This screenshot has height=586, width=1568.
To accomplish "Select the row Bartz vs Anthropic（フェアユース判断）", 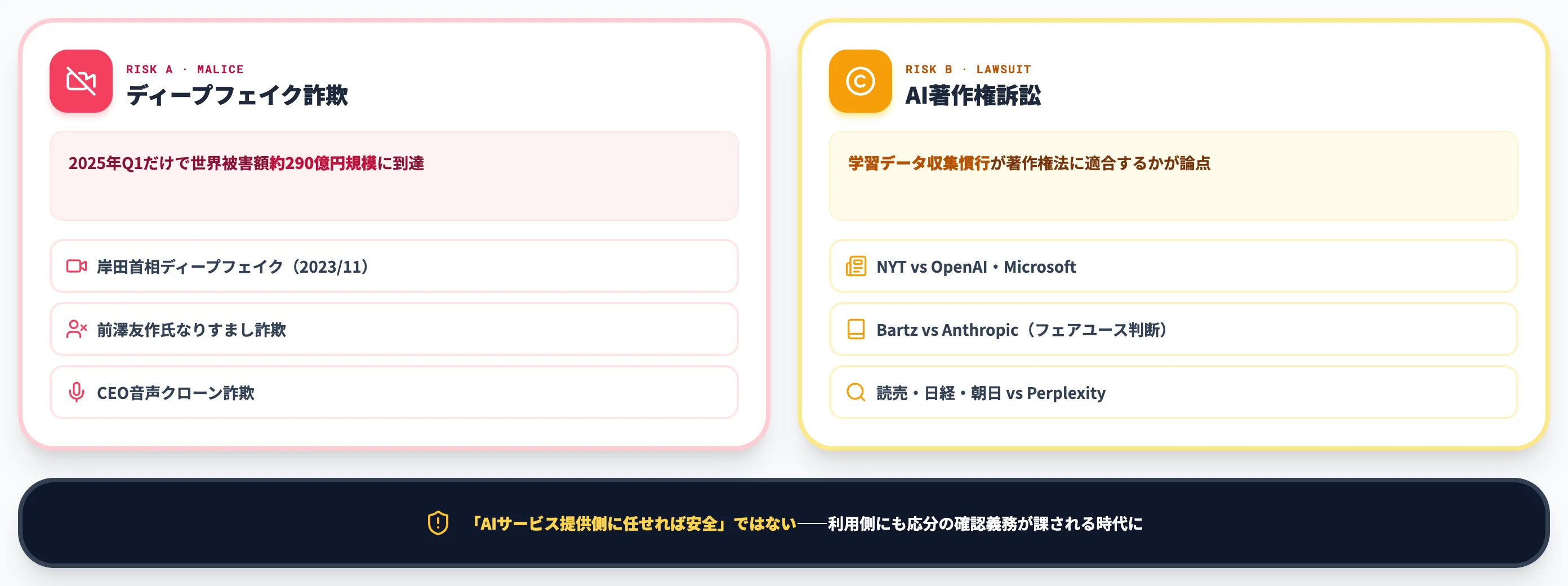I will (1173, 330).
